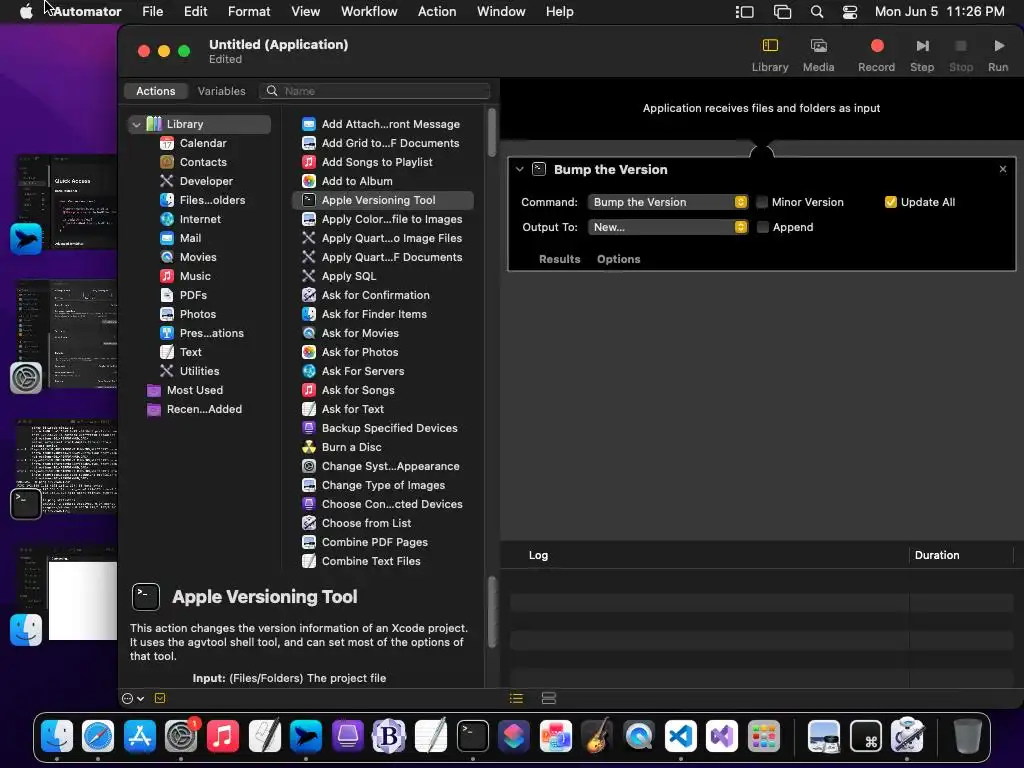
Task: Choose the Burn a Disc action
Action: coord(351,447)
